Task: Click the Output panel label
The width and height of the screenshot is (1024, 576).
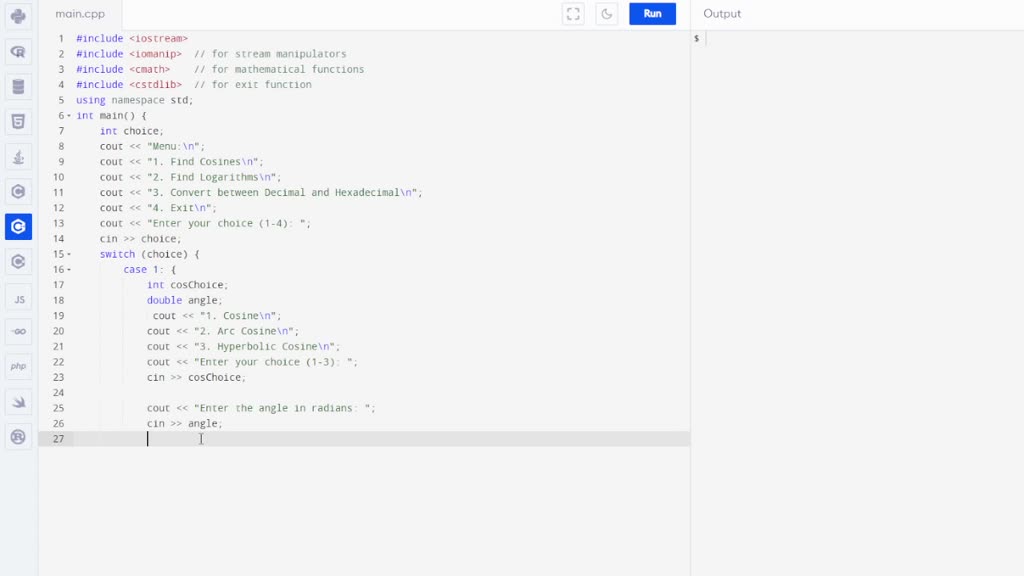Action: click(722, 14)
